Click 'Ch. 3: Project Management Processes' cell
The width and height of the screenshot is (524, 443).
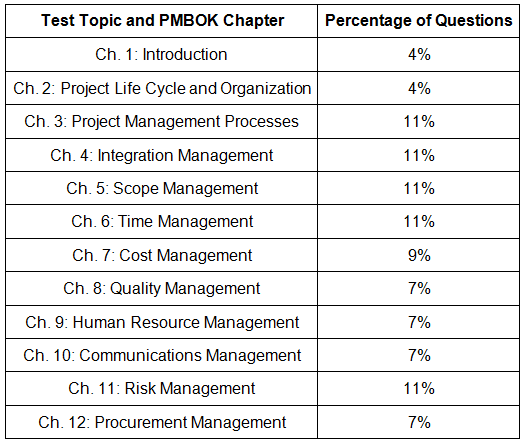point(161,122)
